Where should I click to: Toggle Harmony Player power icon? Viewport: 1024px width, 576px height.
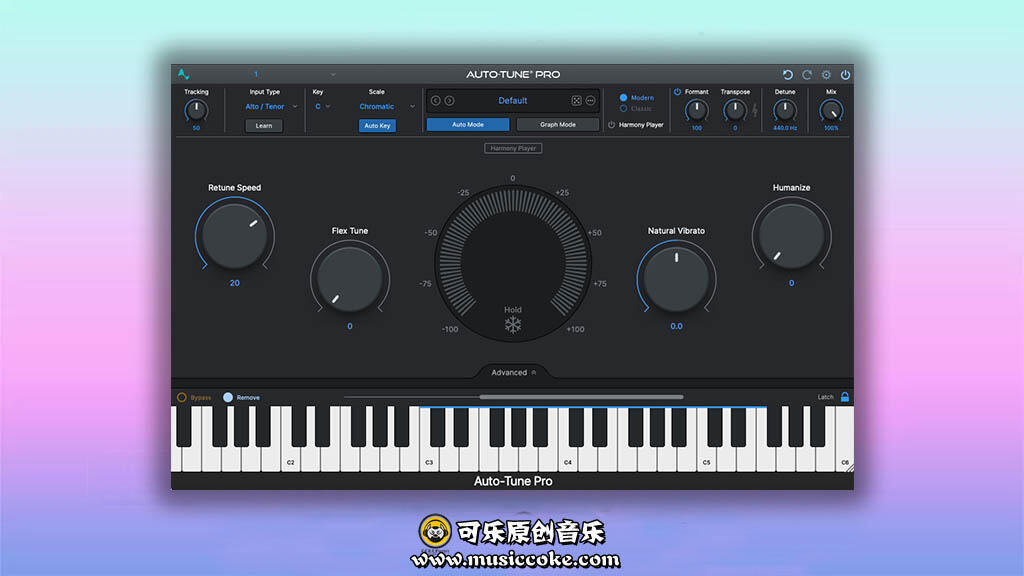coord(611,125)
